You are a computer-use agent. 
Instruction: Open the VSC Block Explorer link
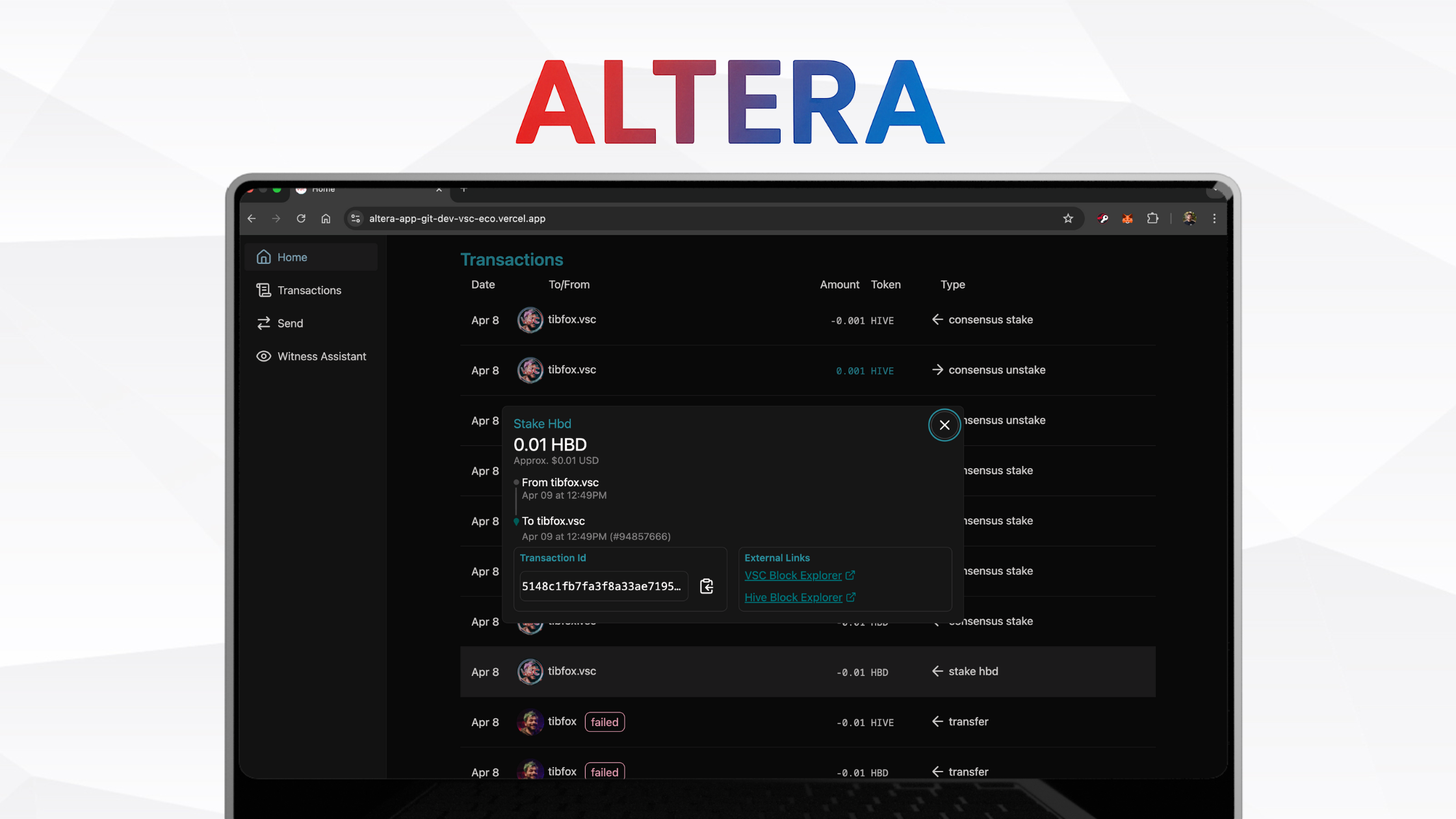point(799,576)
